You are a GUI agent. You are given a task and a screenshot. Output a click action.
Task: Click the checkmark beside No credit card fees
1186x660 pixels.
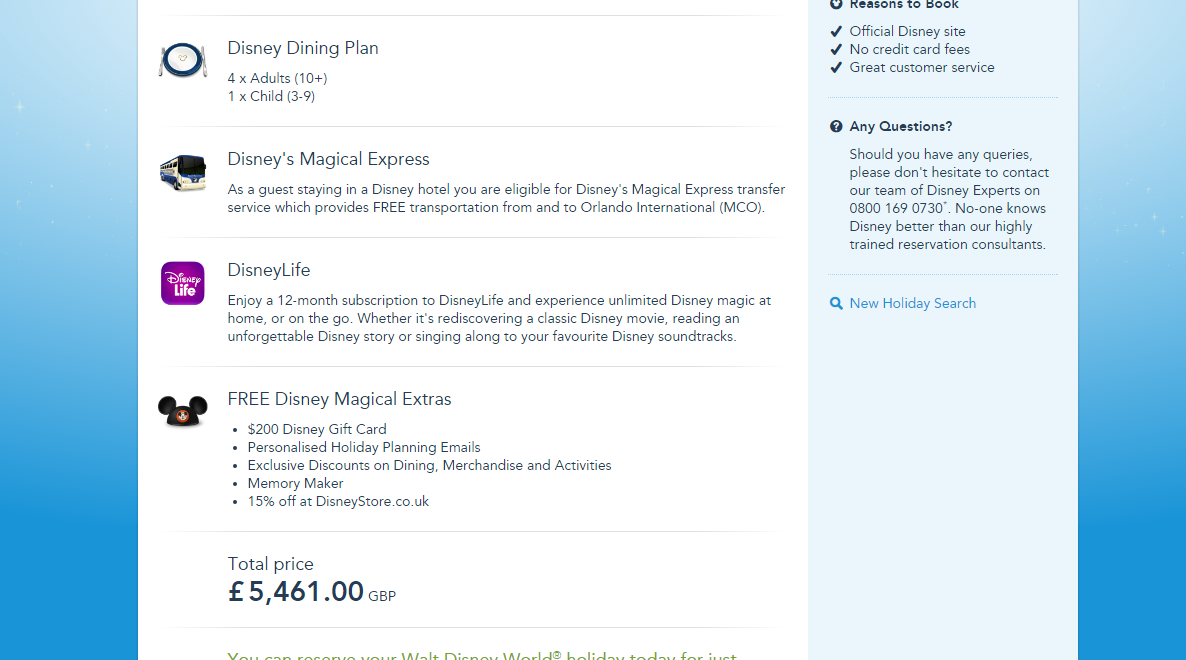[836, 50]
